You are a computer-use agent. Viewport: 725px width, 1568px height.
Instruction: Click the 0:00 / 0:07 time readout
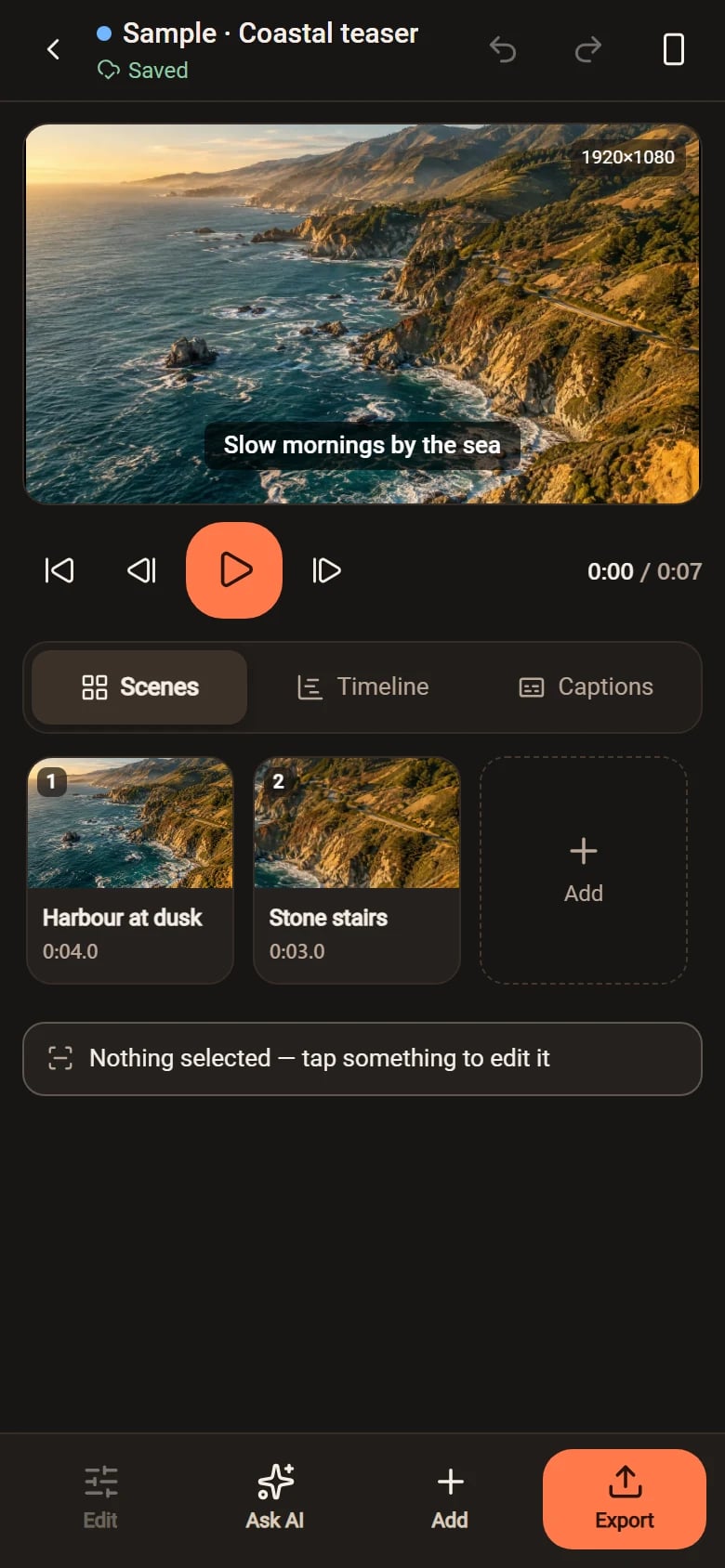point(644,571)
